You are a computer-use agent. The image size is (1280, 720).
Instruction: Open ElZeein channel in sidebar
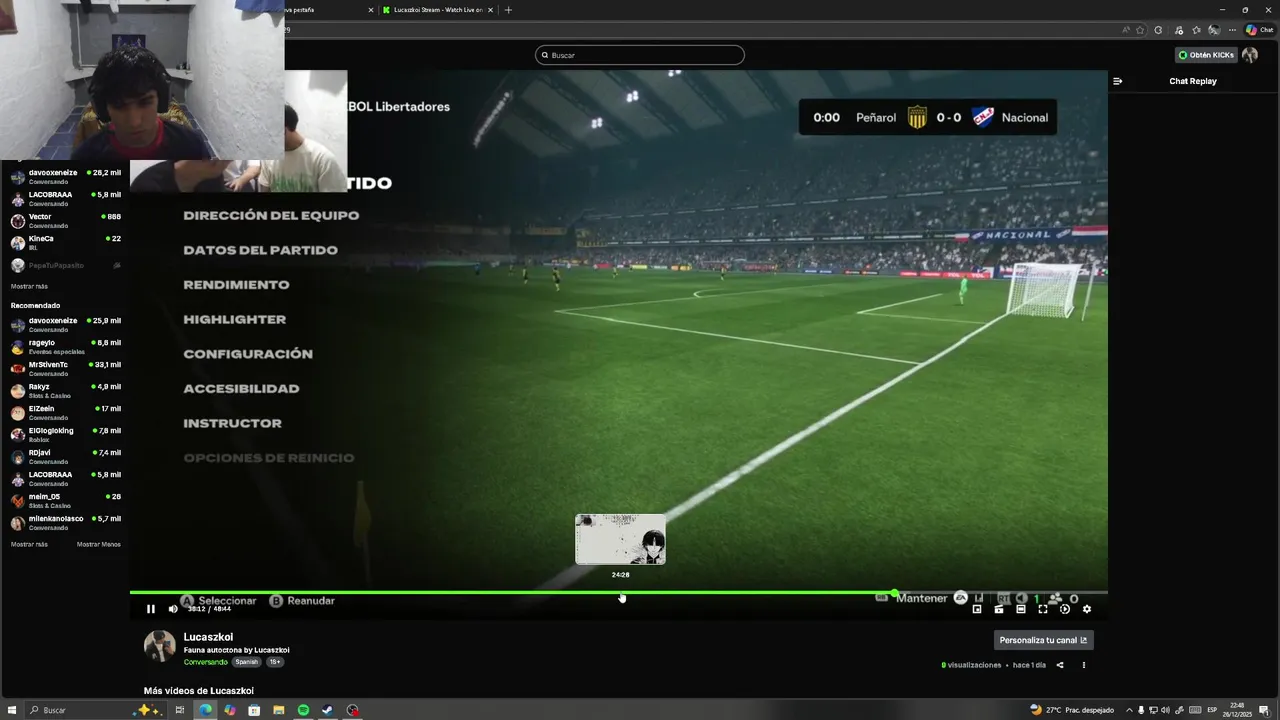pos(65,412)
